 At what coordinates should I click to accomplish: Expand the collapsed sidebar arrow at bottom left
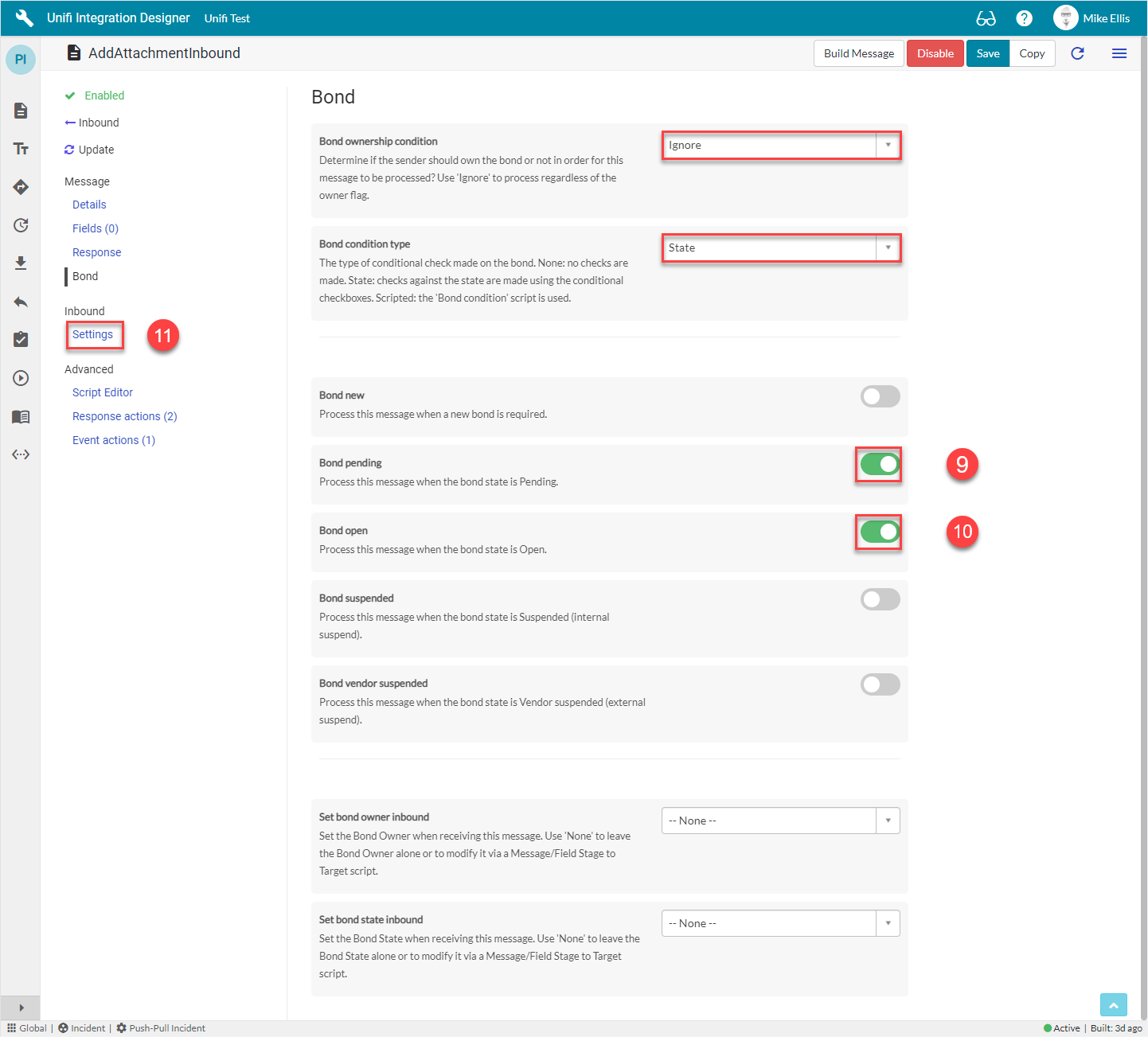[x=21, y=1008]
